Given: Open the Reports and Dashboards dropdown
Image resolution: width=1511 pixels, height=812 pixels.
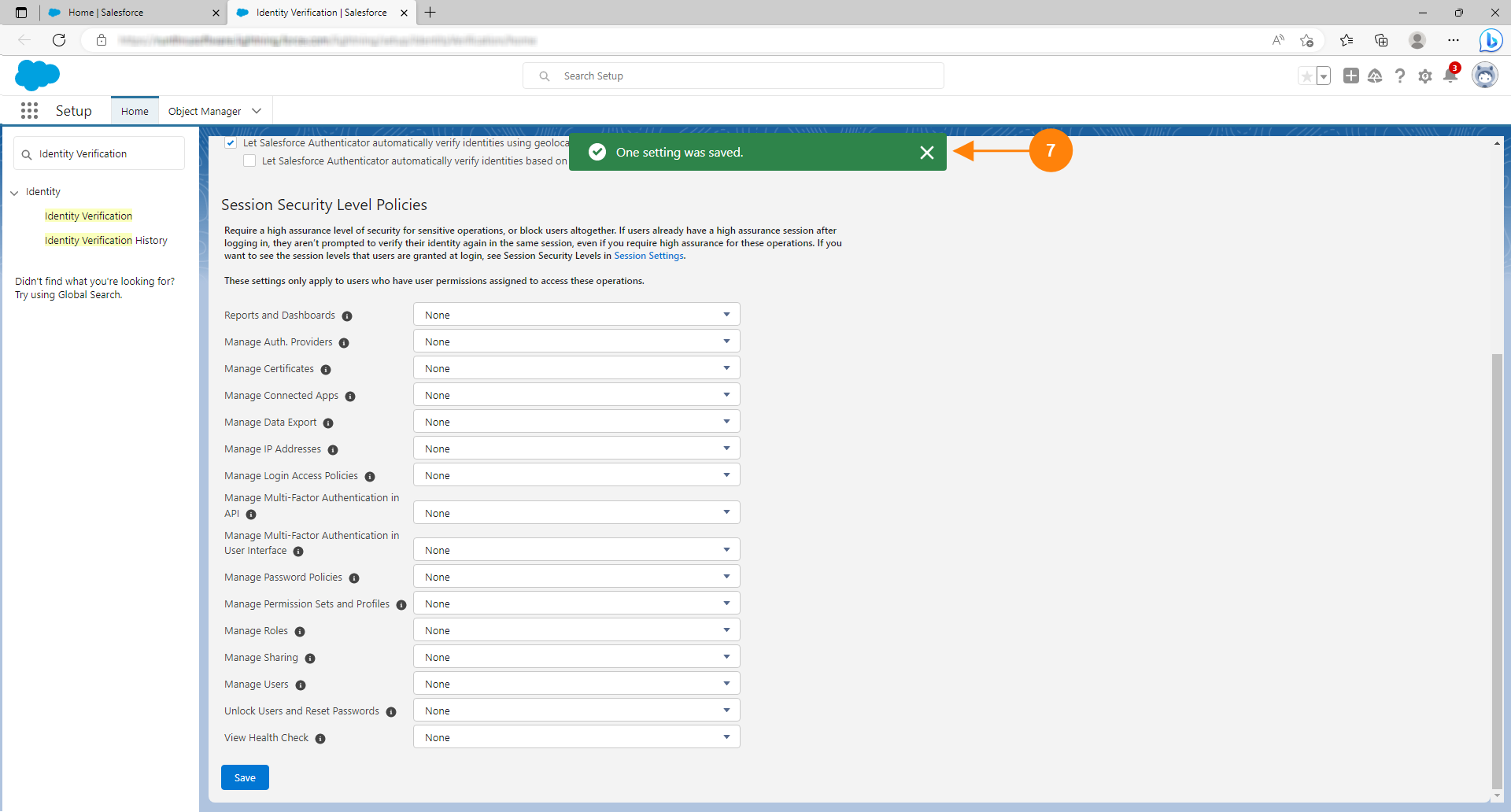Looking at the screenshot, I should pyautogui.click(x=576, y=315).
